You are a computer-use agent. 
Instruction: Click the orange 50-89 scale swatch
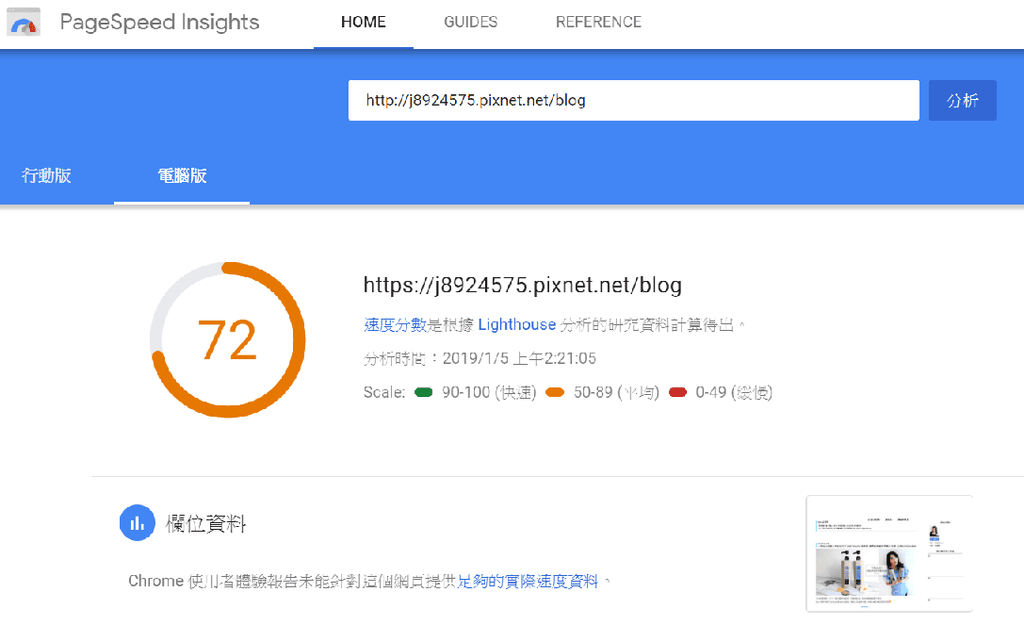point(555,393)
